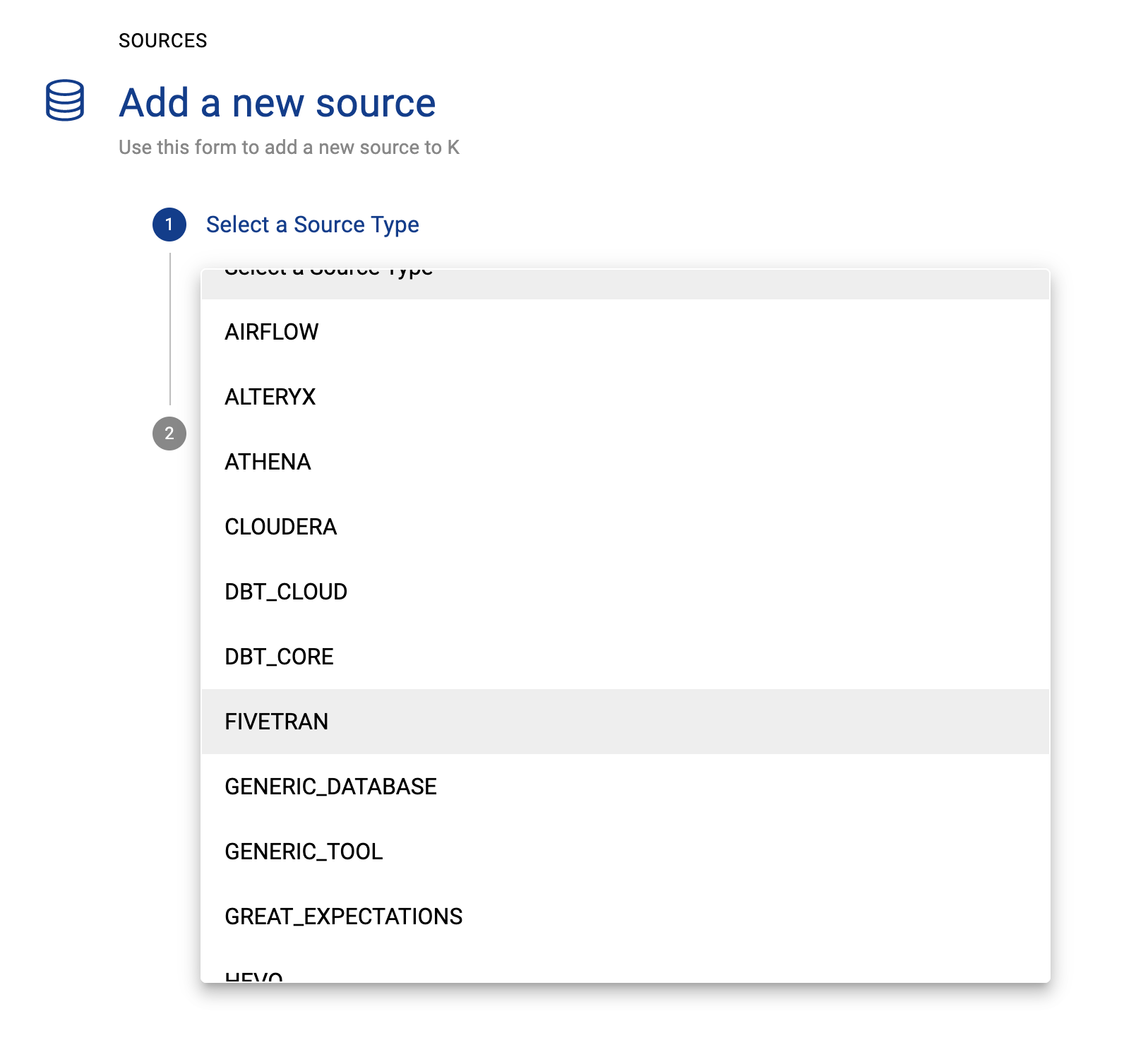The image size is (1148, 1045).
Task: Pick DBT_CLOUD from the list
Action: point(286,592)
